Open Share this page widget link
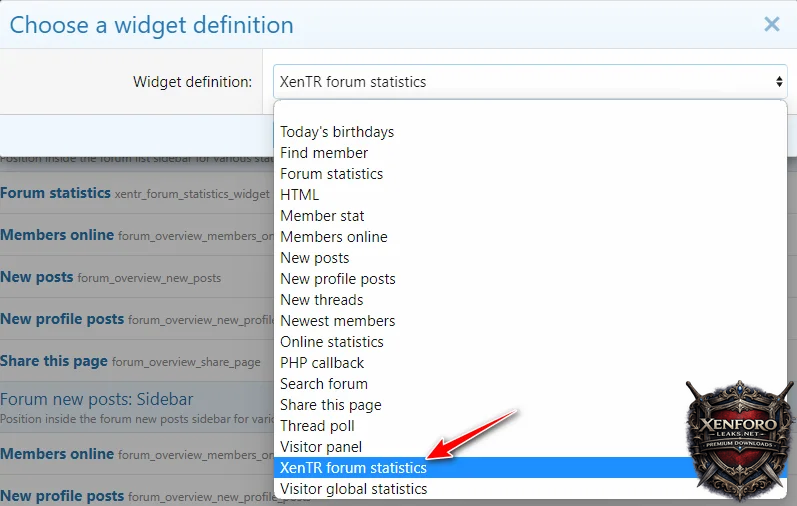Image resolution: width=797 pixels, height=506 pixels. [x=54, y=361]
